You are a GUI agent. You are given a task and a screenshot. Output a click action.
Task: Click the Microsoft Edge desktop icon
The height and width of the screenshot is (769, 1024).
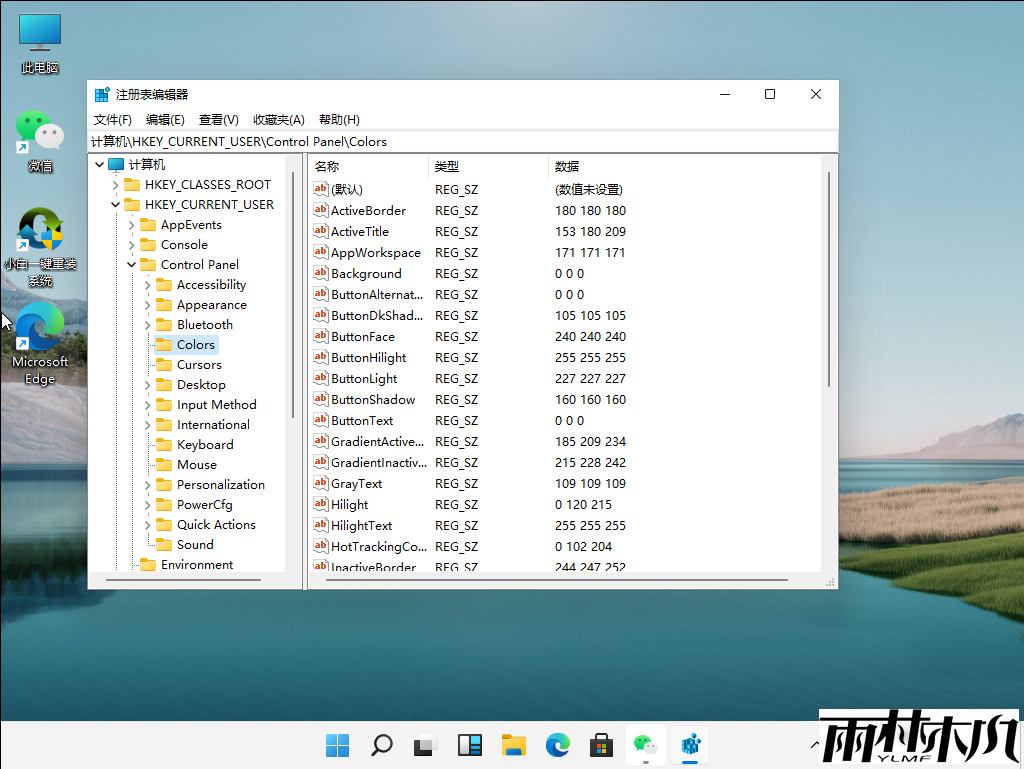39,330
